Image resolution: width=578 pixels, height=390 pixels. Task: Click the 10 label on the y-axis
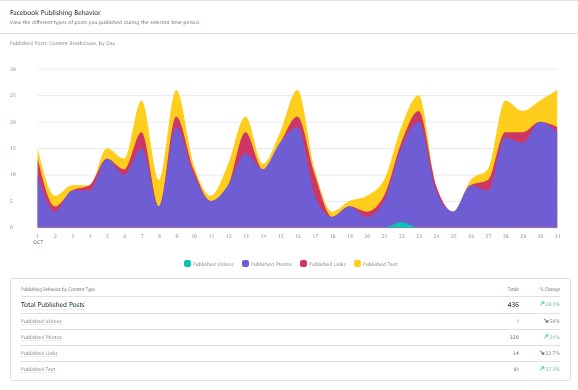click(x=13, y=174)
